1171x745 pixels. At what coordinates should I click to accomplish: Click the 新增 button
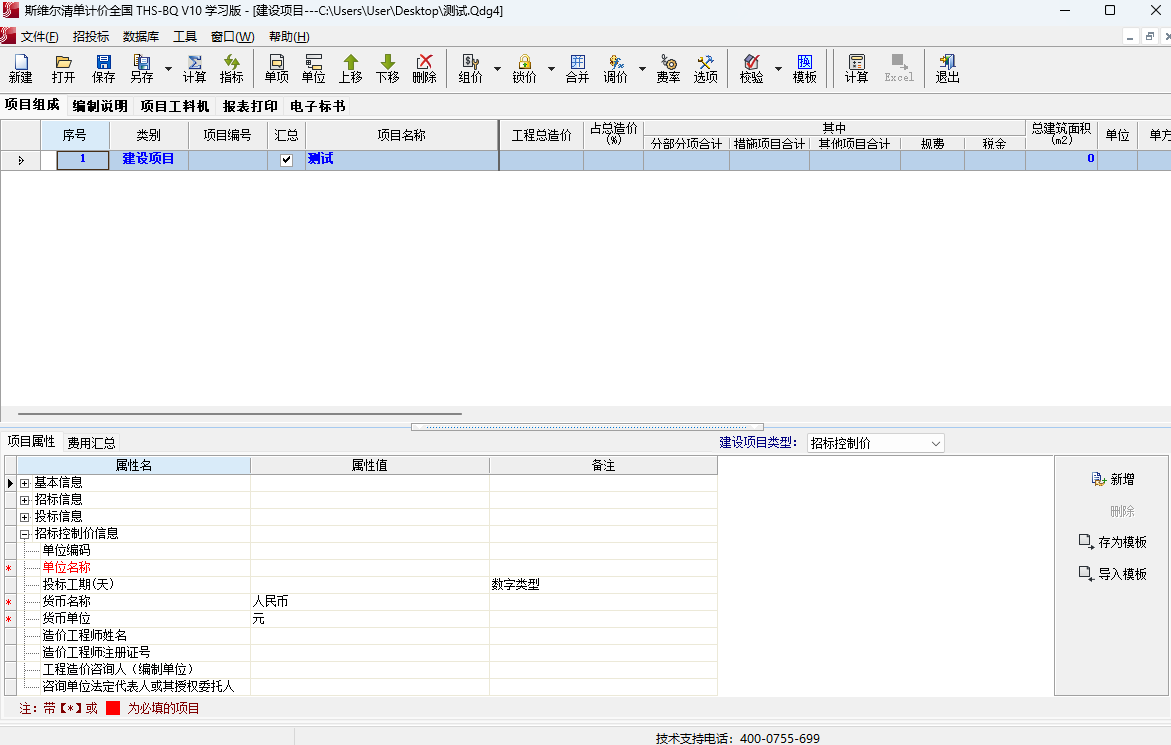coord(1112,480)
